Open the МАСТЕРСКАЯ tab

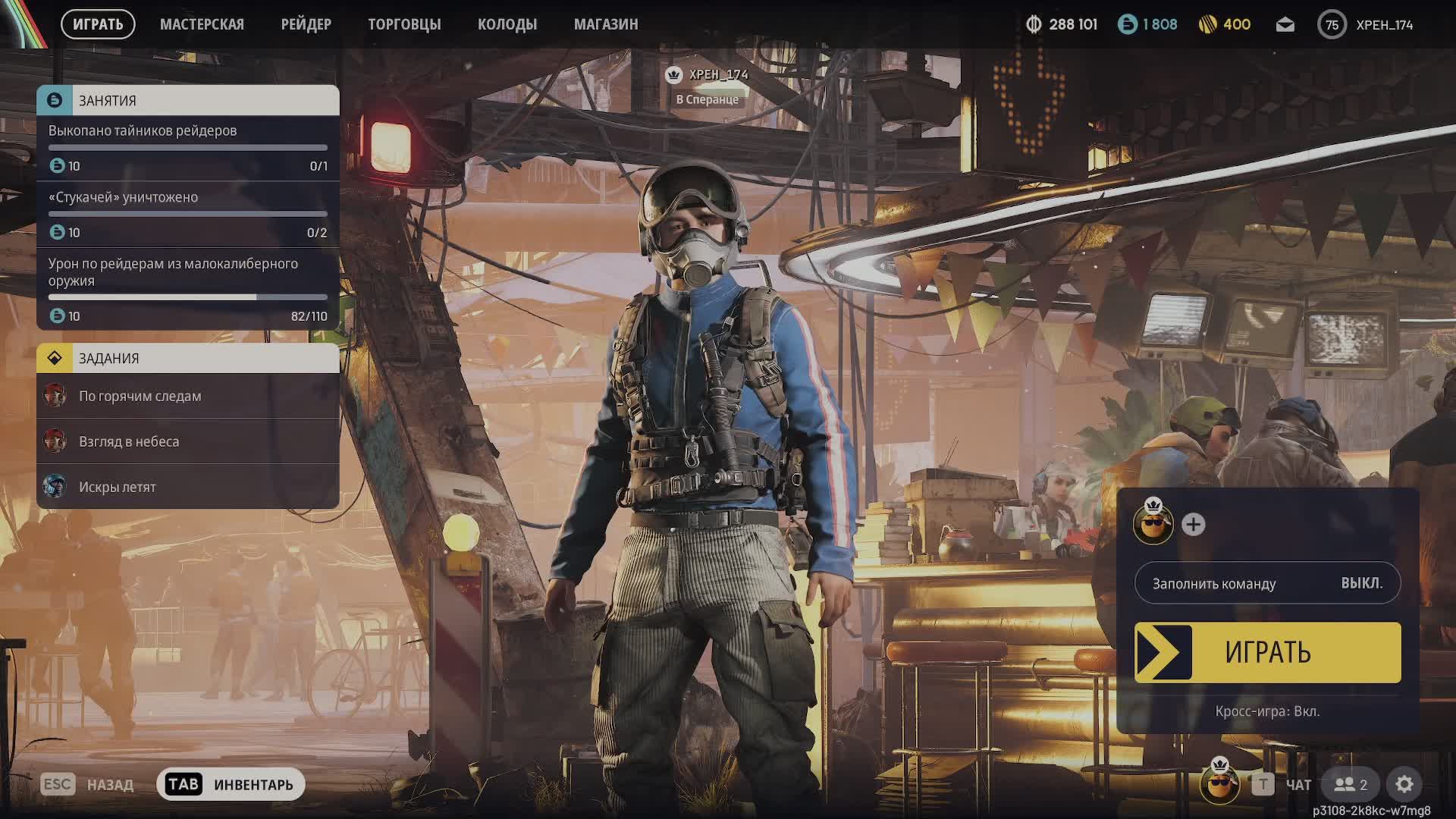[202, 24]
